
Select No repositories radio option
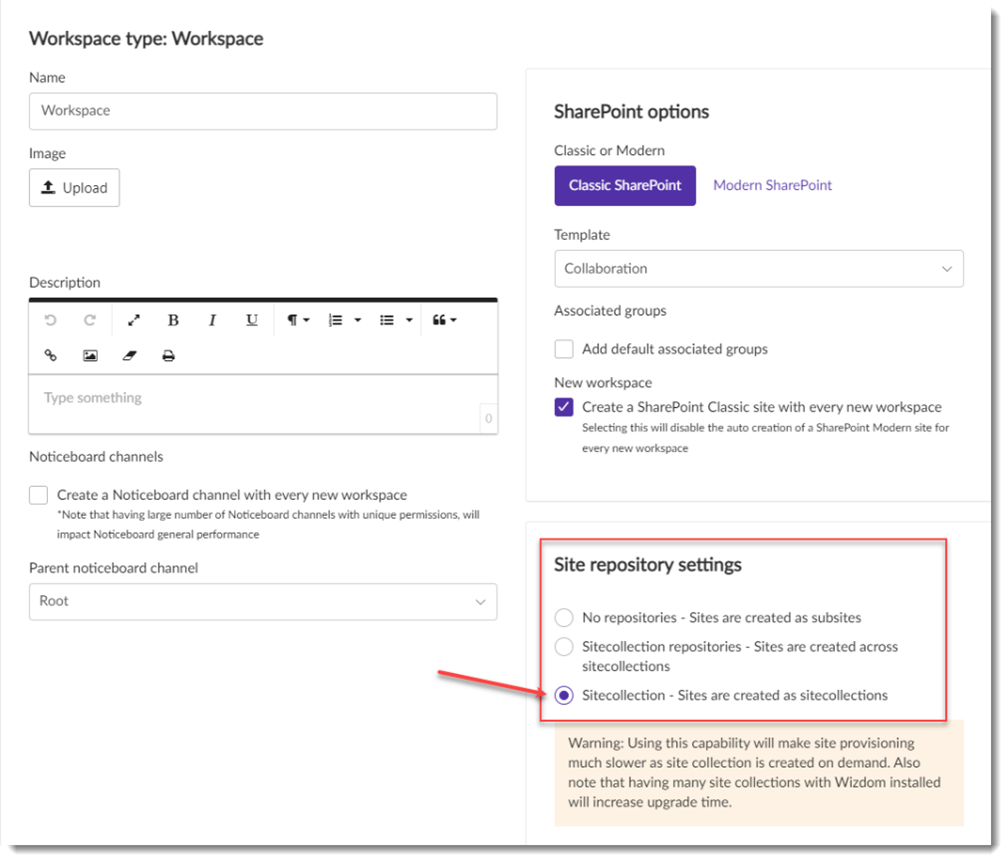click(564, 618)
